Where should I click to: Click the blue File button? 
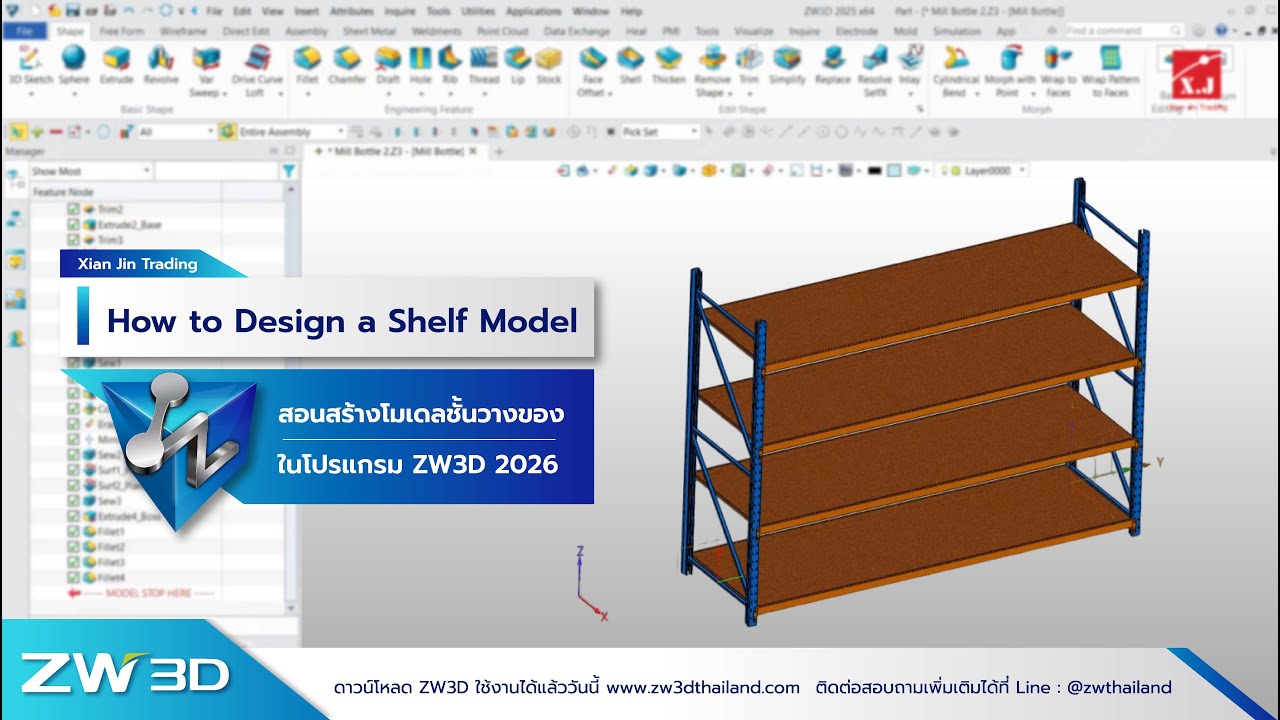(24, 31)
